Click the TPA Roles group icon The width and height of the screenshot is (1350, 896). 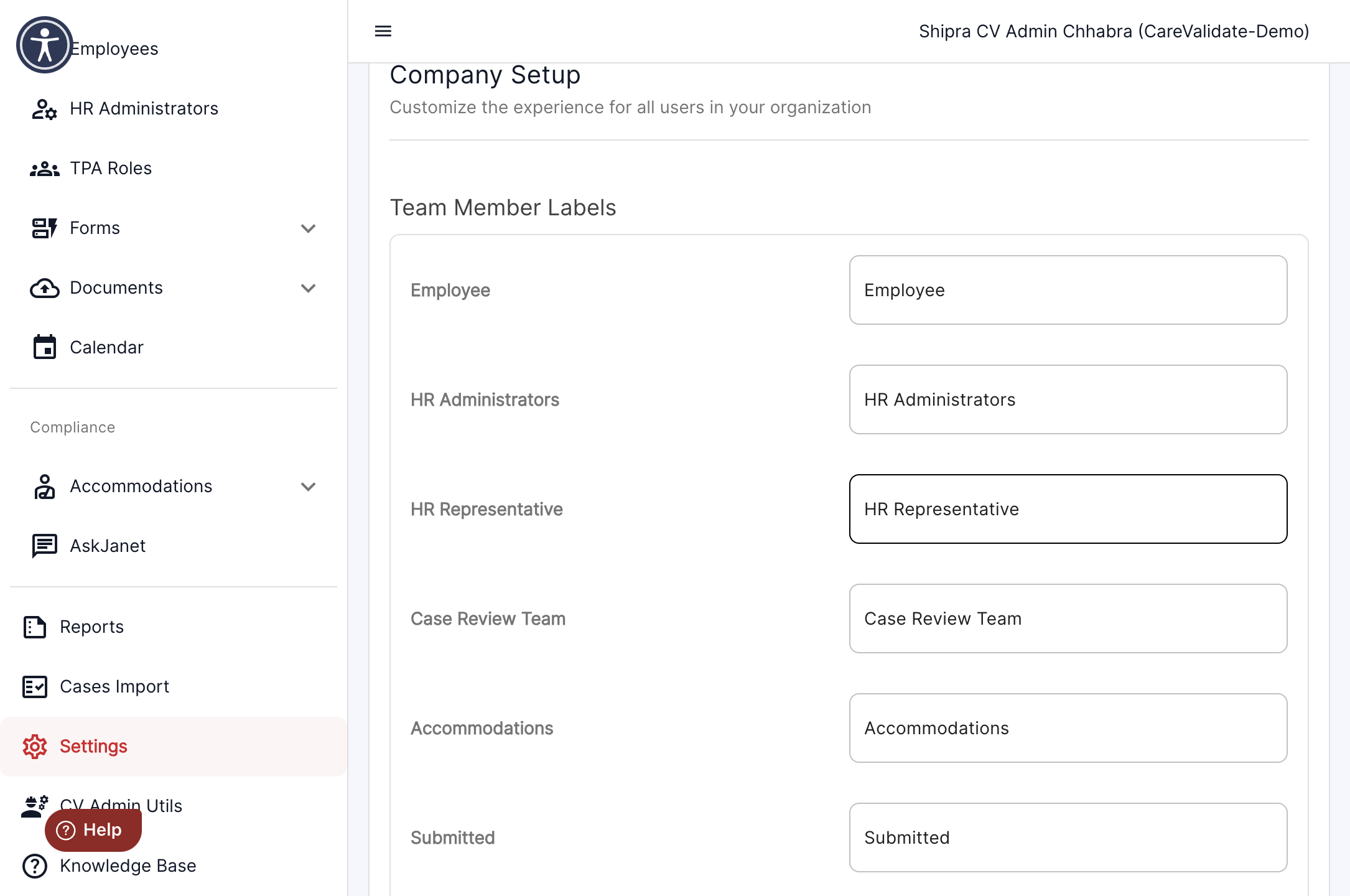coord(44,169)
